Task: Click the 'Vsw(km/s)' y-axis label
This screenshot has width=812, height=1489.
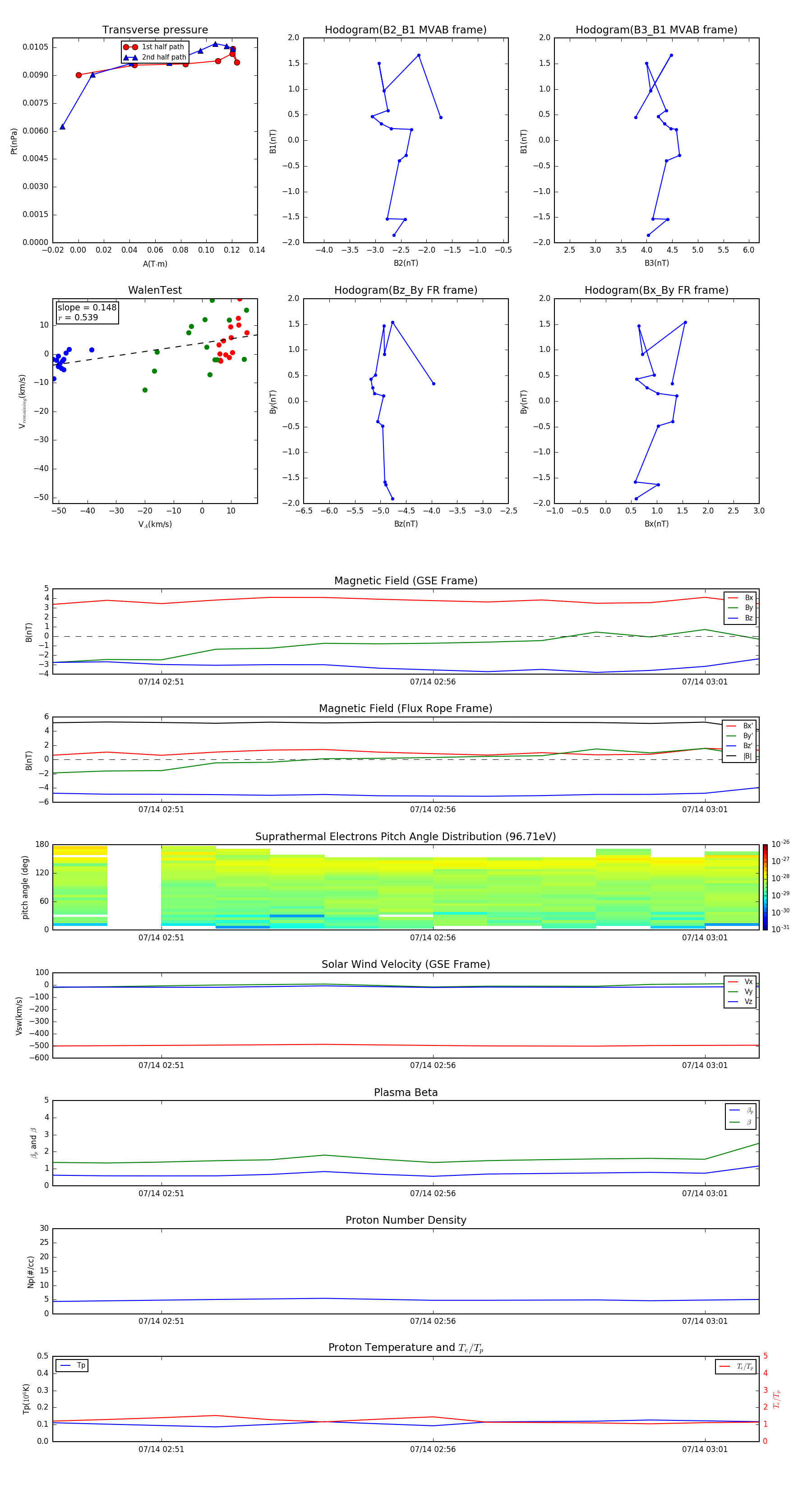Action: [x=18, y=1016]
